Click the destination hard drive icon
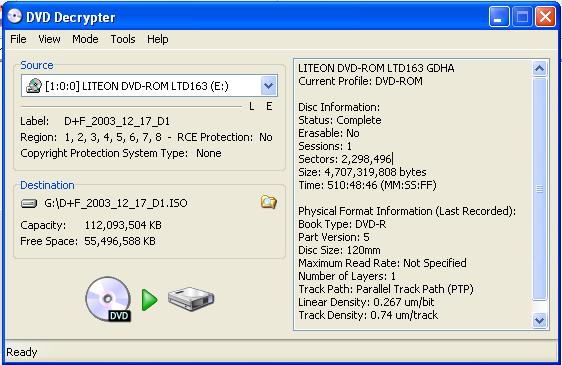The height and width of the screenshot is (365, 562). (x=29, y=204)
